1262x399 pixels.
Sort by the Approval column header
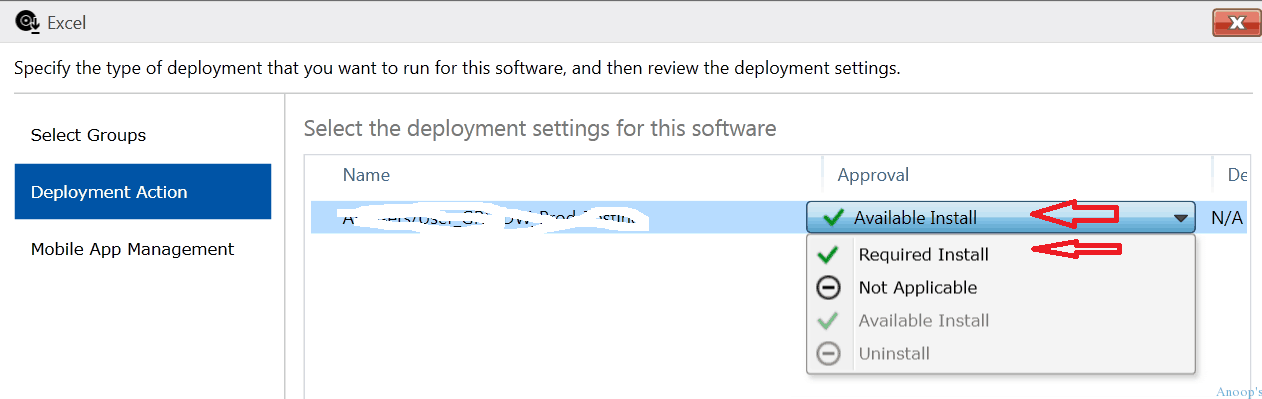pyautogui.click(x=873, y=175)
